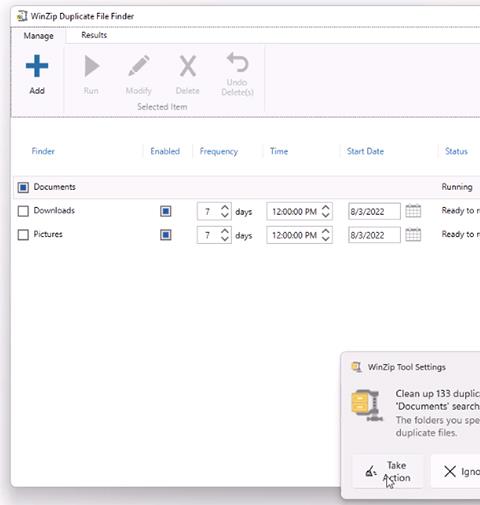480x505 pixels.
Task: Switch to the Results tab
Action: 94,35
